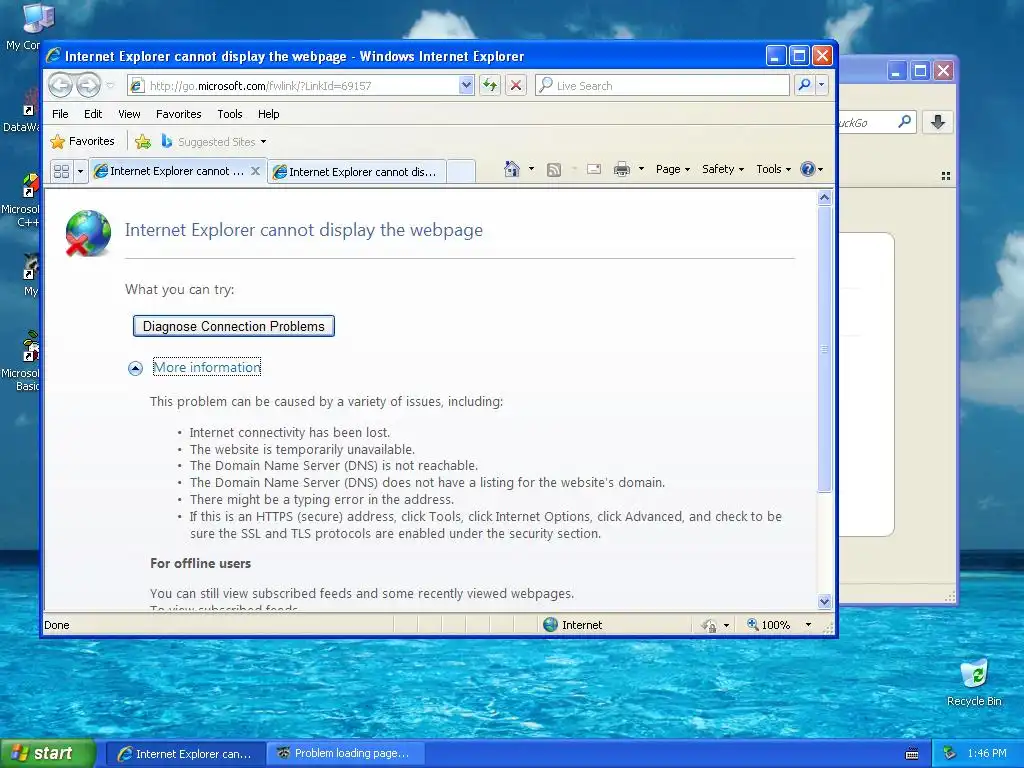Open the Page command bar menu

pyautogui.click(x=673, y=169)
